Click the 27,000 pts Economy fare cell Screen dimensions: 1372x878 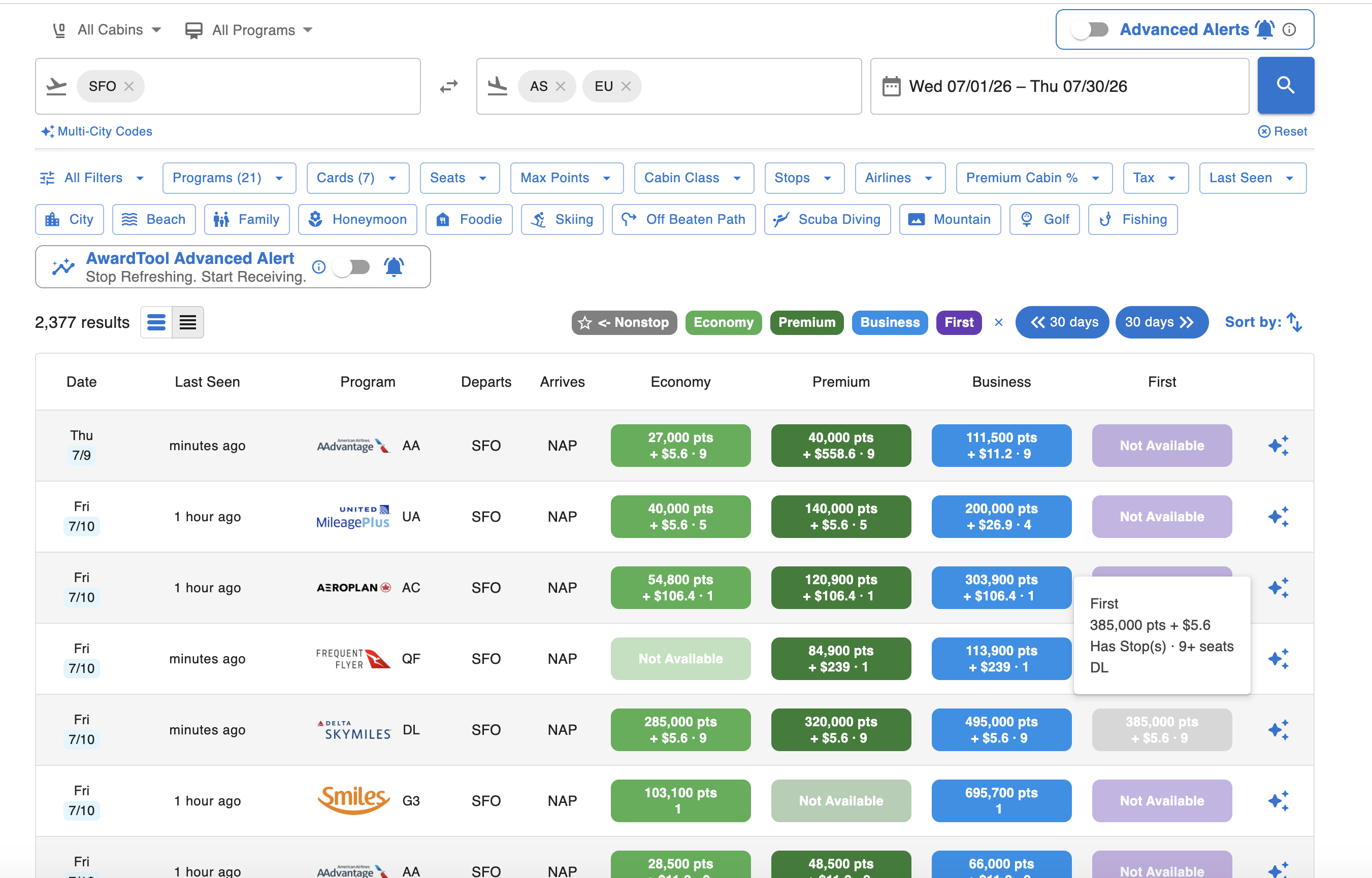pos(680,446)
